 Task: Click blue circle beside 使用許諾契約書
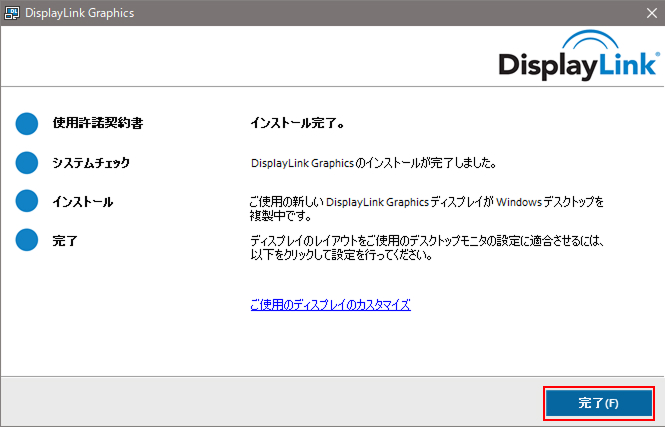click(26, 124)
